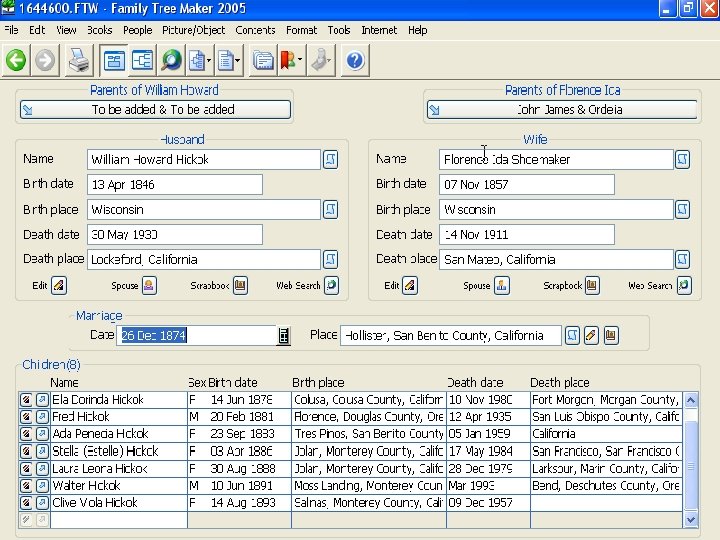Screen dimensions: 720x540
Task: Switch to Family View toolbar button
Action: click(x=115, y=61)
